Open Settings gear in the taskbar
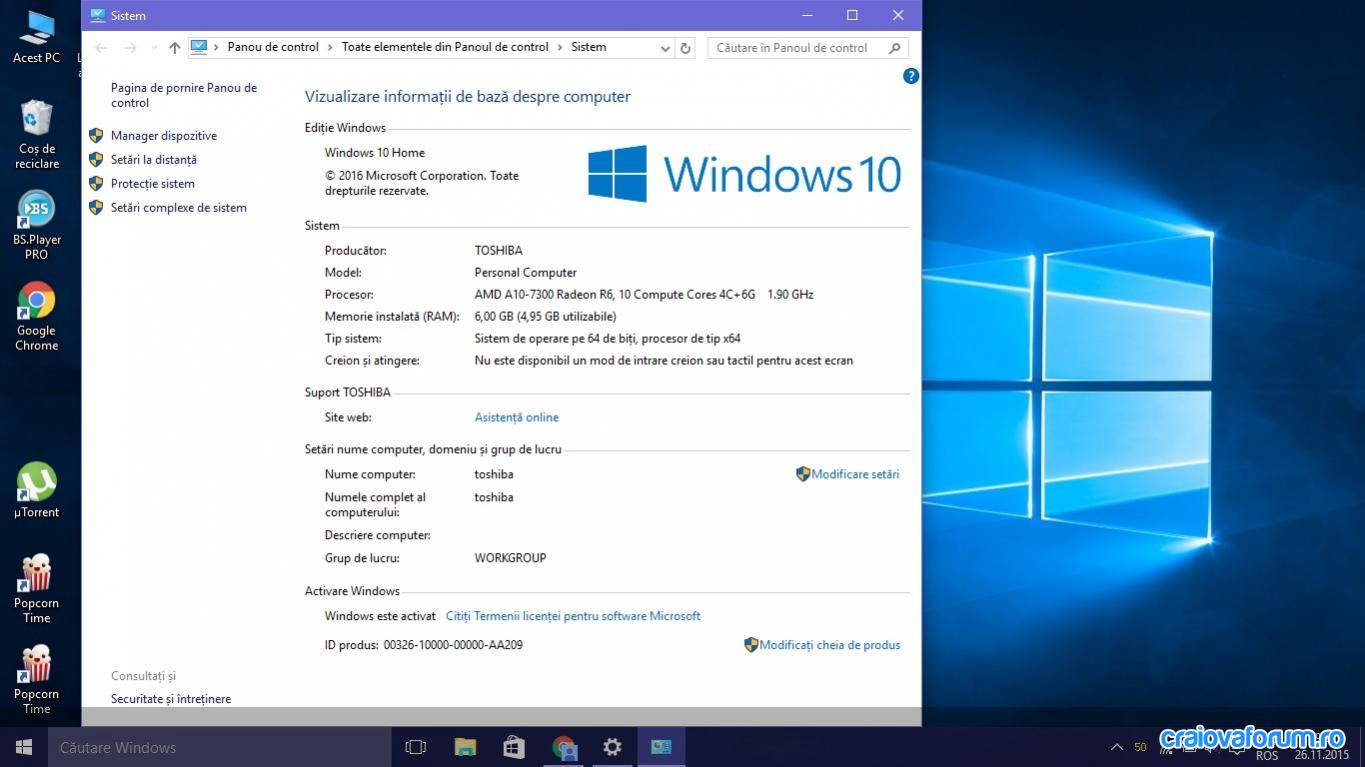The width and height of the screenshot is (1365, 767). (612, 747)
